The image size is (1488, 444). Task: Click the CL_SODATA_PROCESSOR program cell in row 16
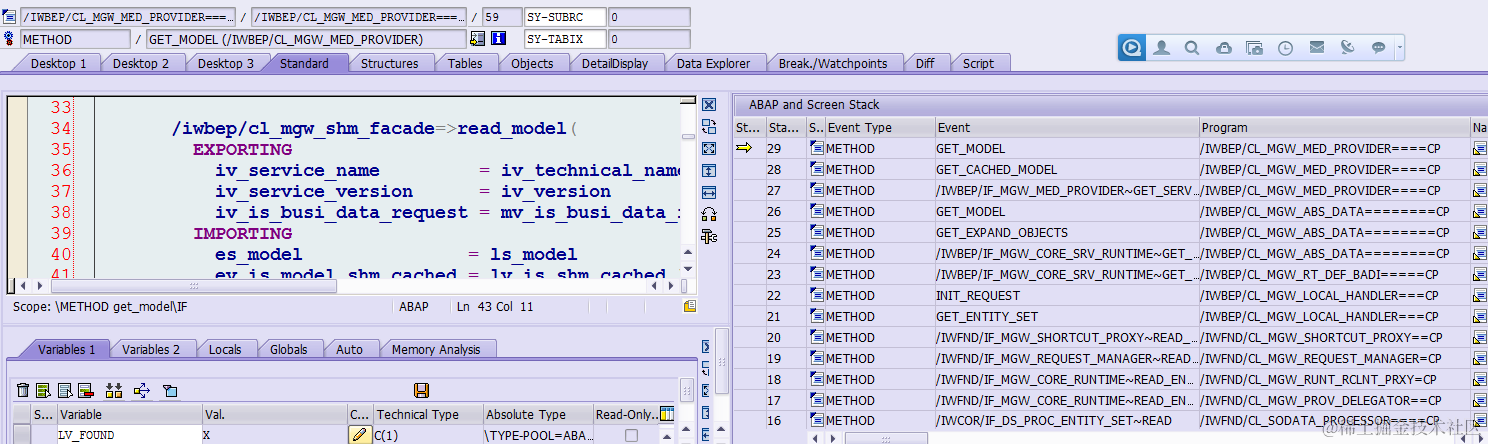coord(1334,421)
